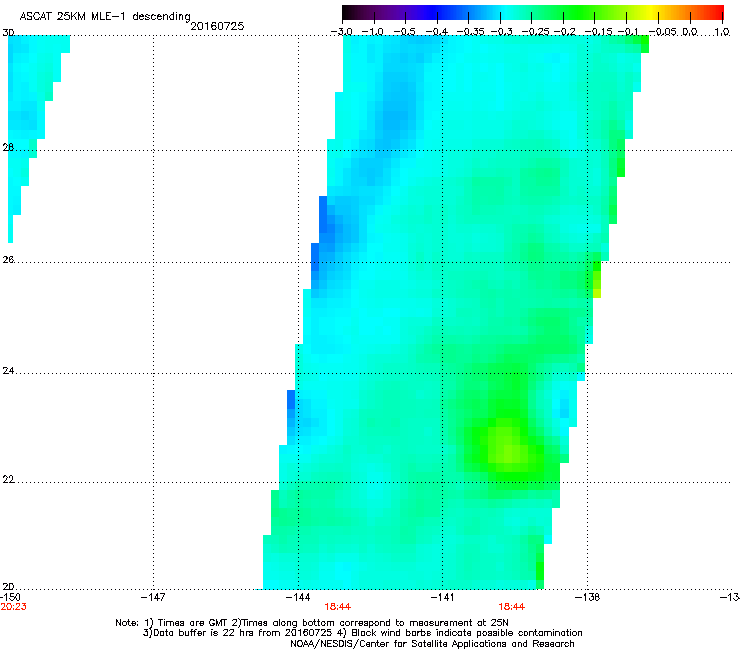740x650 pixels.
Task: Click the -1.0 color scale label
Action: pos(372,32)
